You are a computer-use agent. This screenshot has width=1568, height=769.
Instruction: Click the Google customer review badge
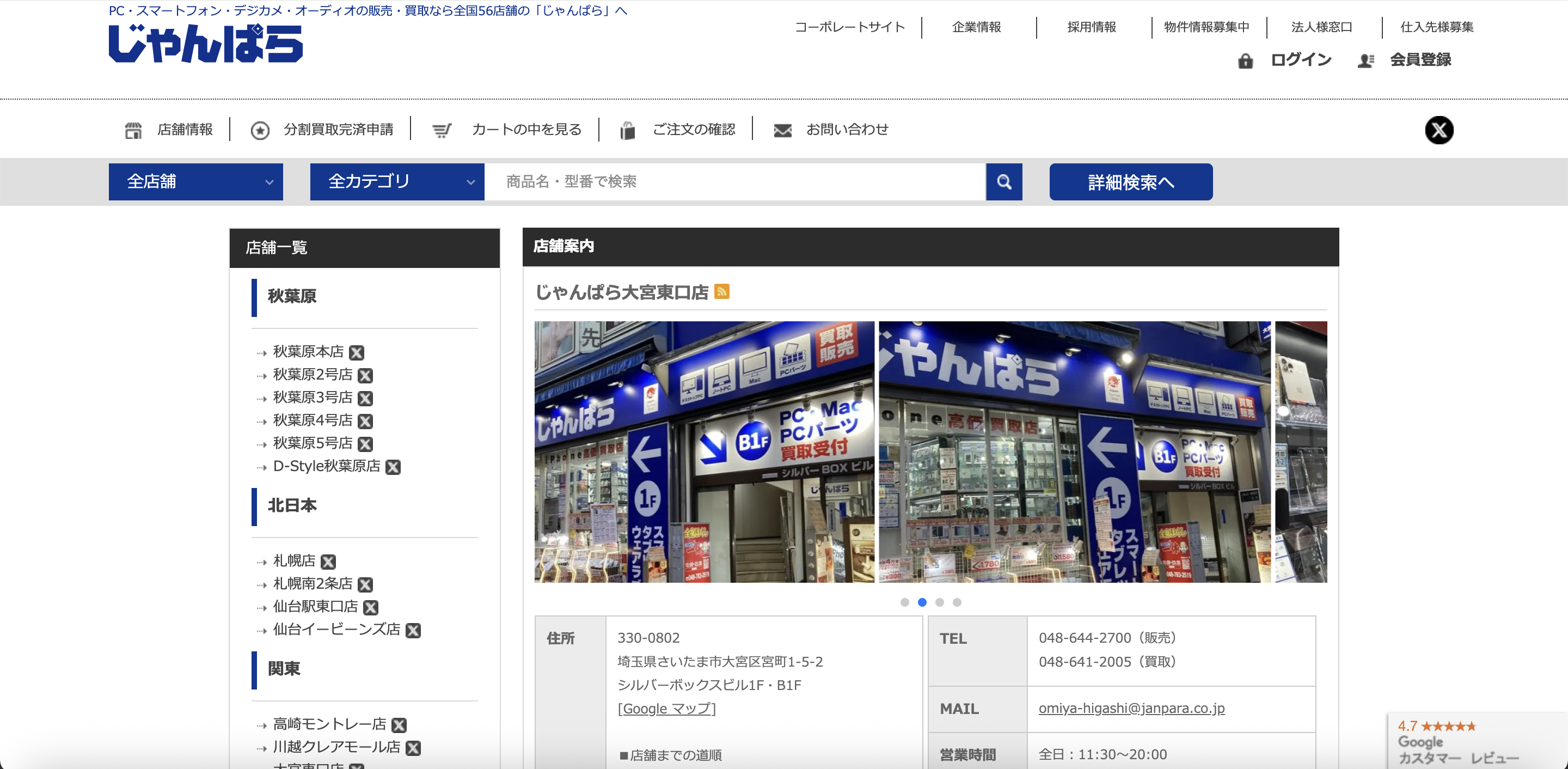1477,740
